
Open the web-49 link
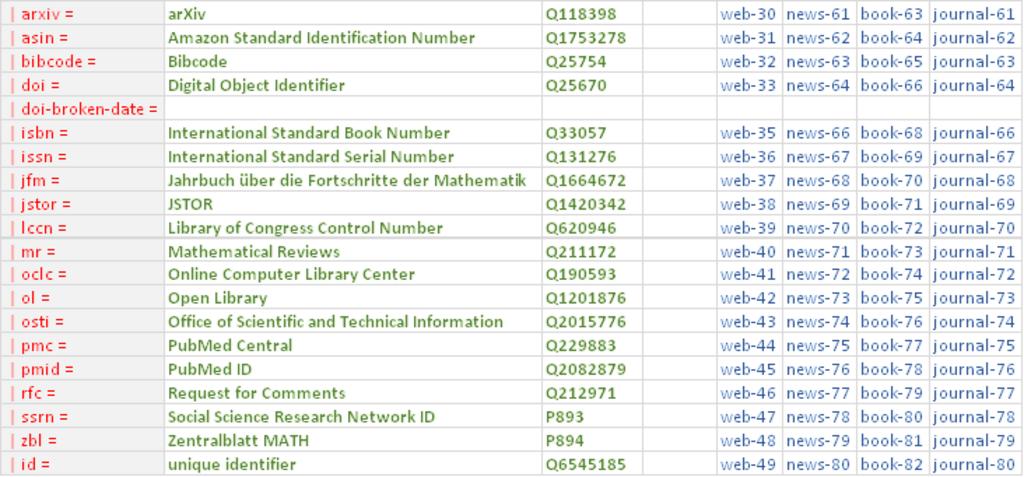748,465
